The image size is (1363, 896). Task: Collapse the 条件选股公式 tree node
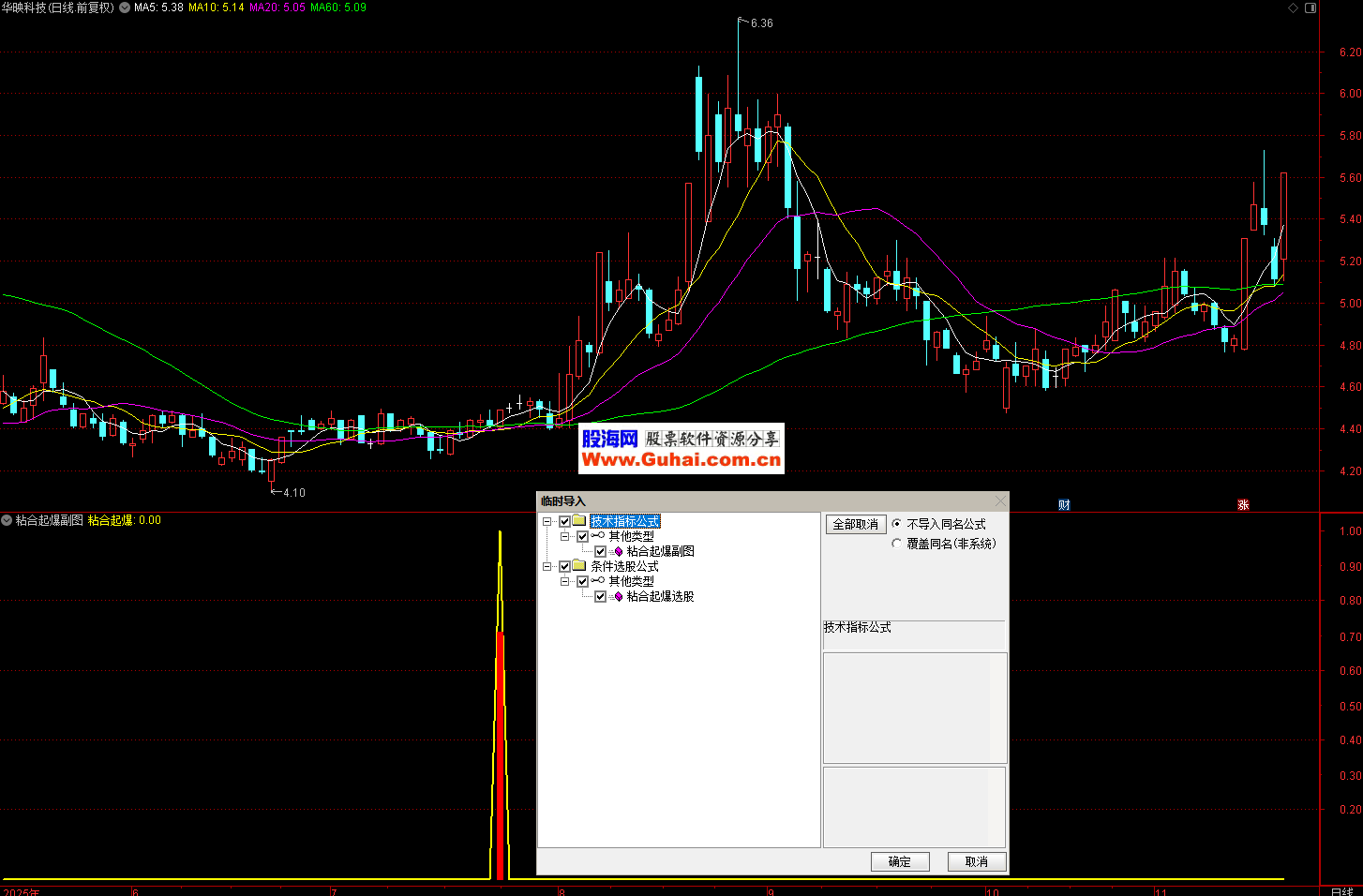tap(547, 566)
